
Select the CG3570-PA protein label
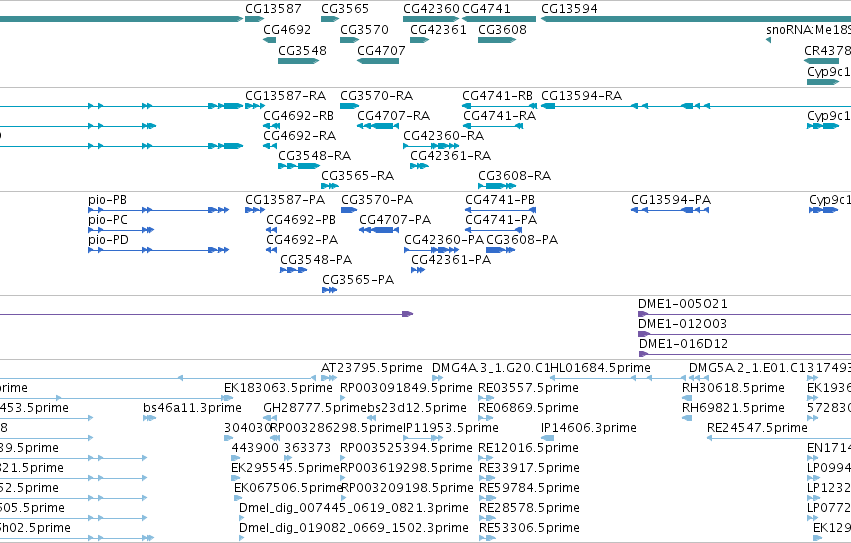[377, 200]
